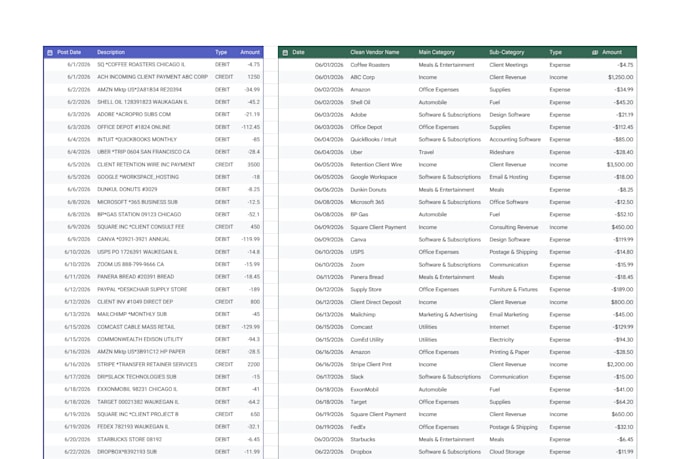Select the 'Furniture & Fixtures' sub-category cell
Screen dimensions: 680x459
coord(513,289)
